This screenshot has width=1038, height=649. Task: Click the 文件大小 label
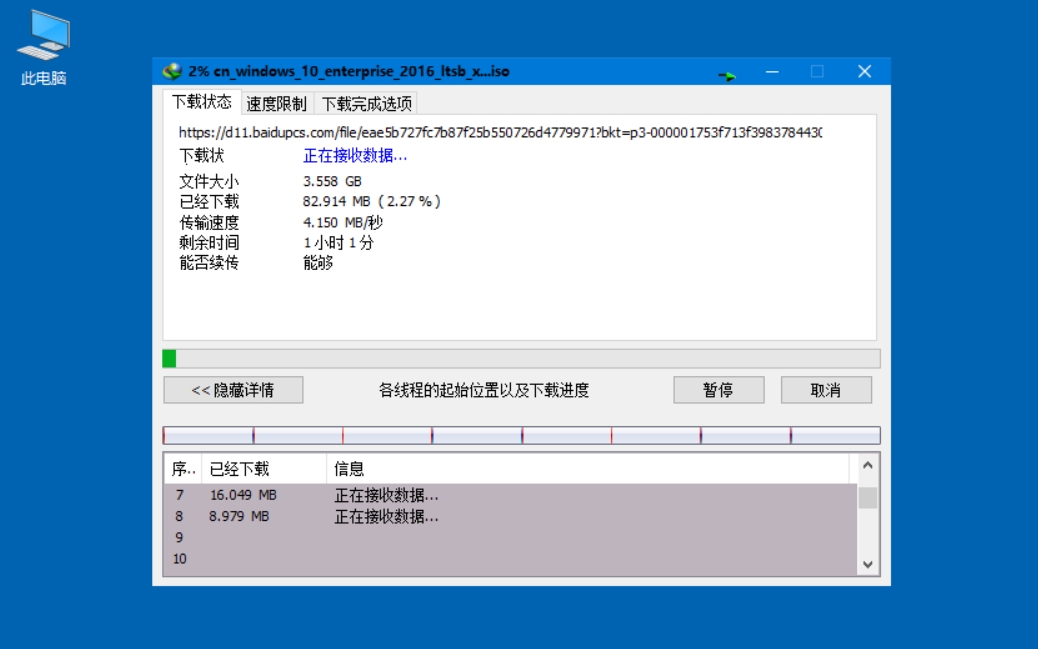tap(209, 181)
